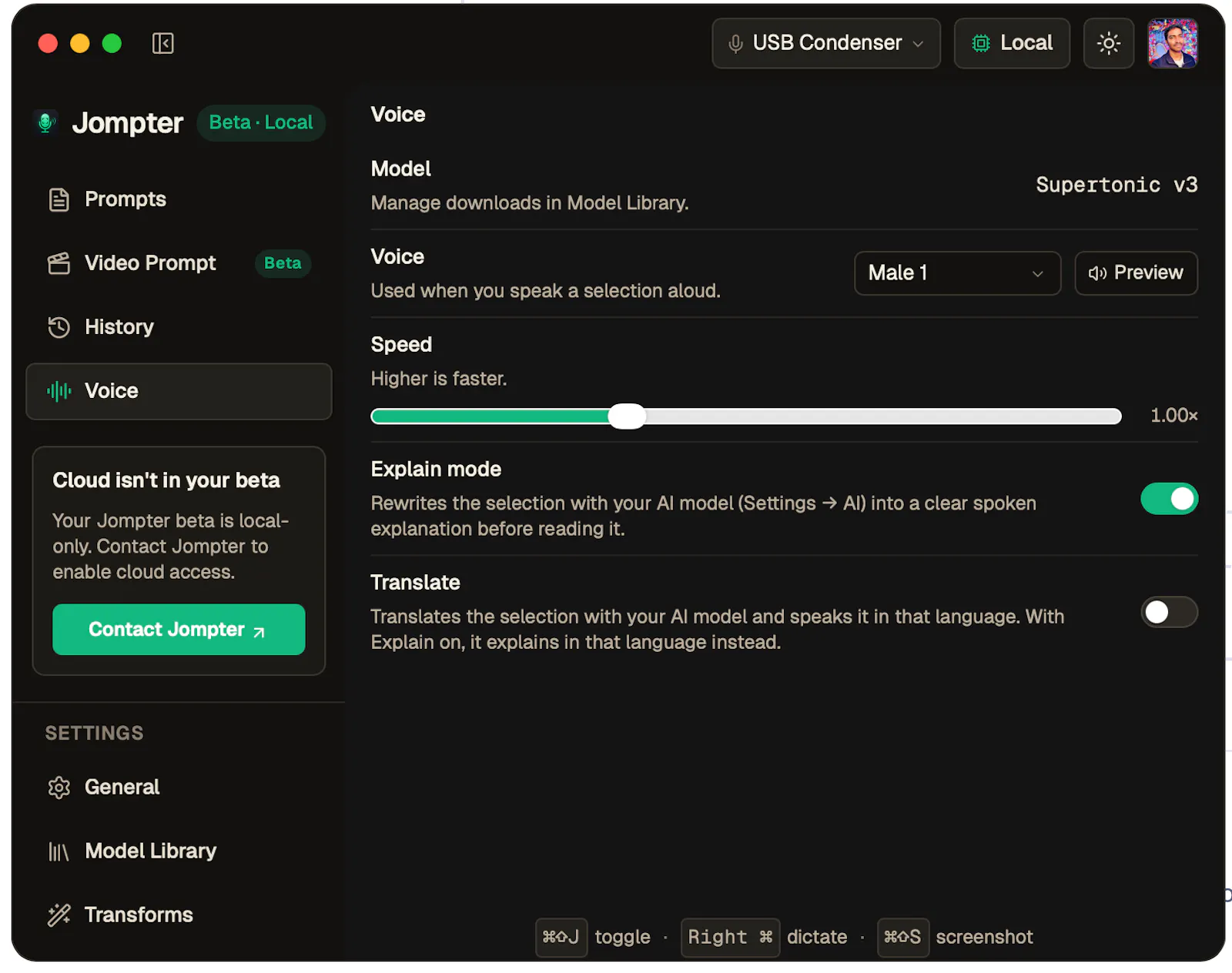Screen dimensions: 1232x973
Task: Click the speaker icon on Preview button
Action: click(1097, 273)
